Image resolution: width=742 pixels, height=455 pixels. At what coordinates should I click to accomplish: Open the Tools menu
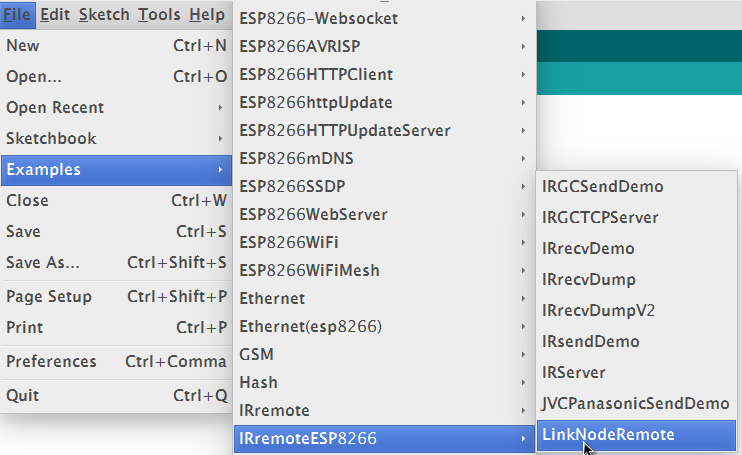(159, 15)
